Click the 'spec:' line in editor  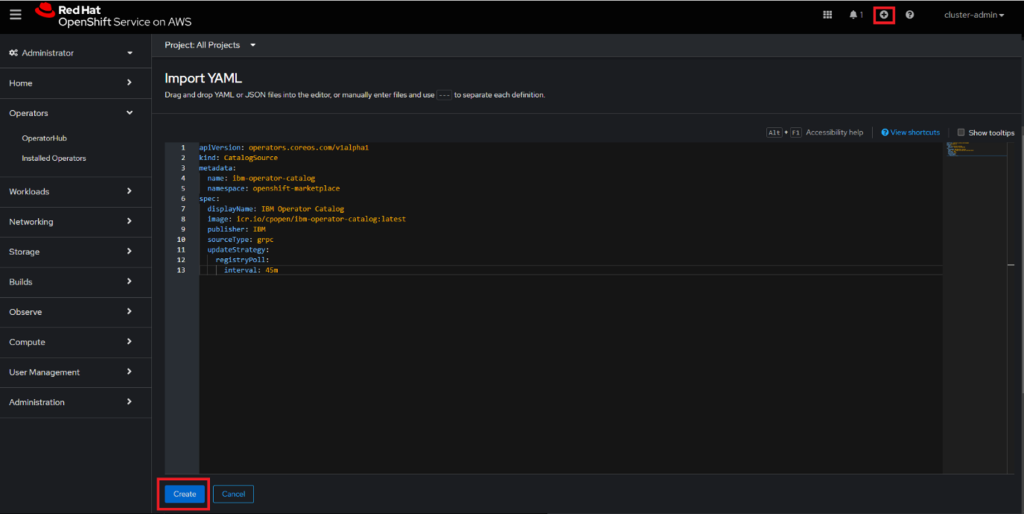[x=209, y=199]
